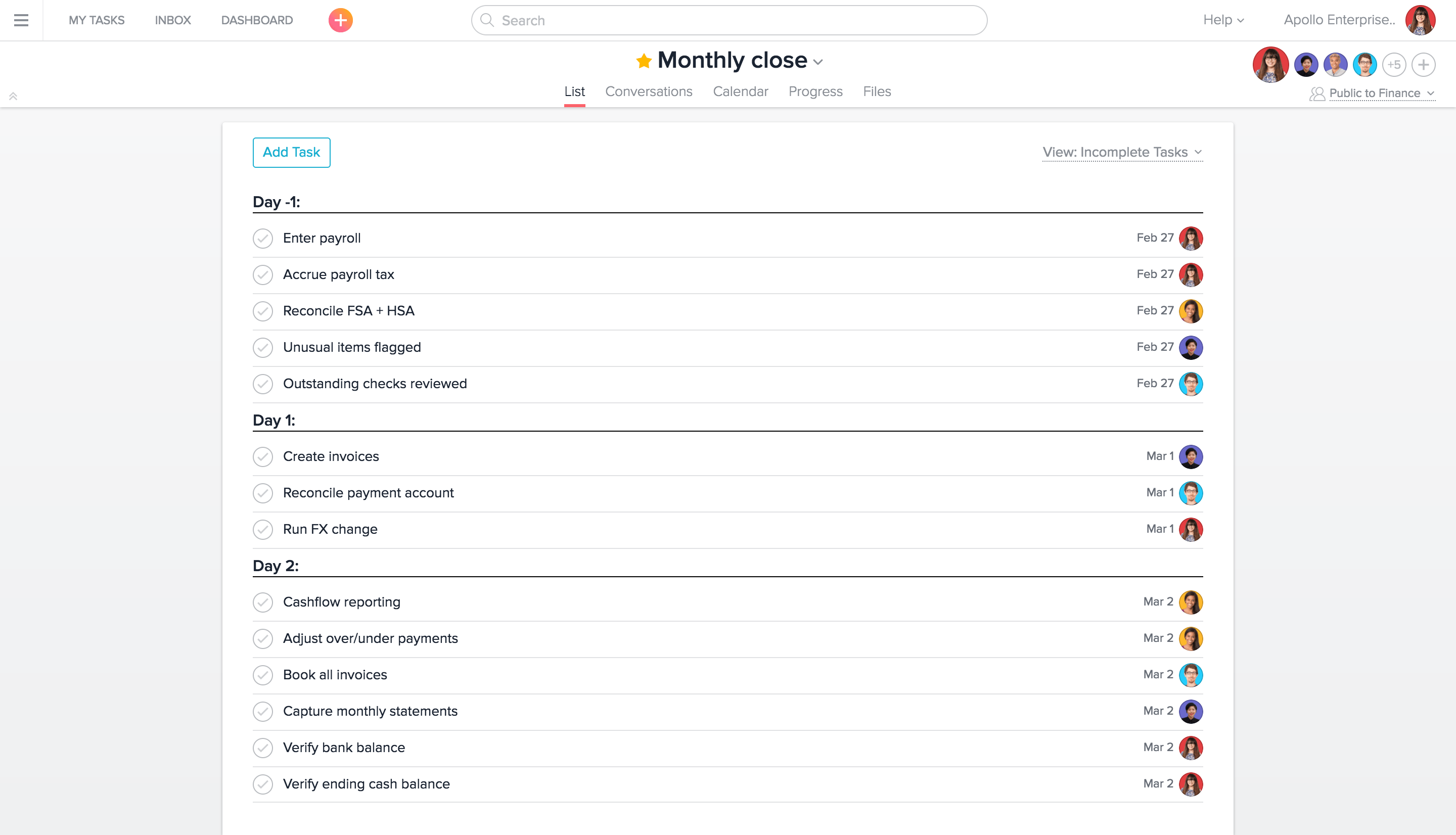Click the Search input field
This screenshot has height=835, width=1456.
[x=729, y=20]
